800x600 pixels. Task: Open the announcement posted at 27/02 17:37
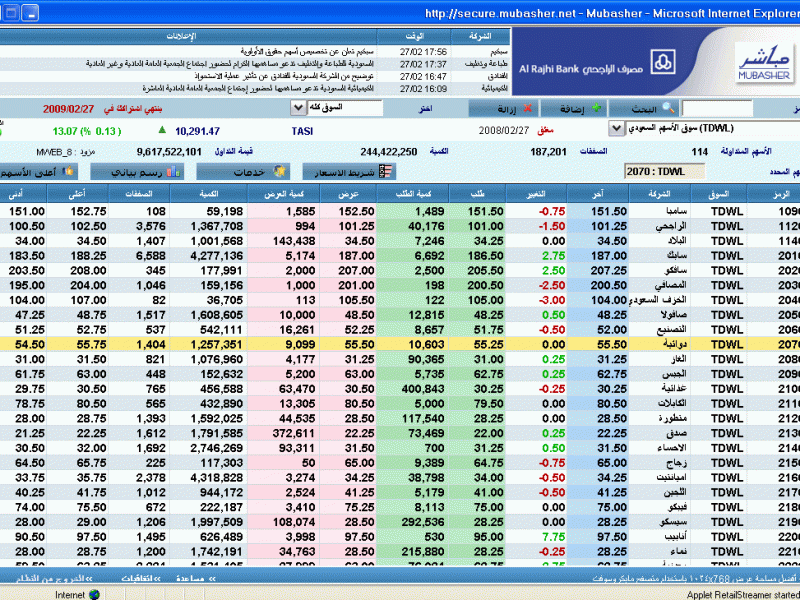[x=255, y=64]
